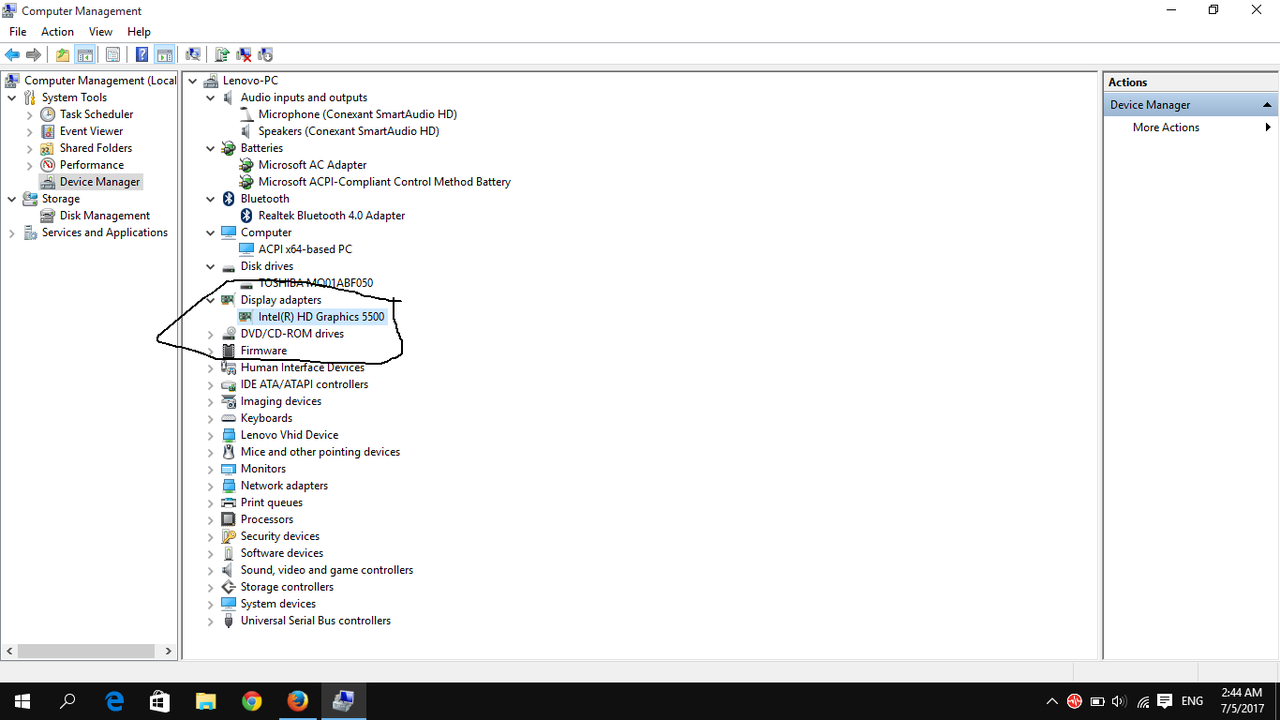Click the Disable device down-arrow toolbar icon
The width and height of the screenshot is (1280, 720).
pyautogui.click(x=266, y=55)
